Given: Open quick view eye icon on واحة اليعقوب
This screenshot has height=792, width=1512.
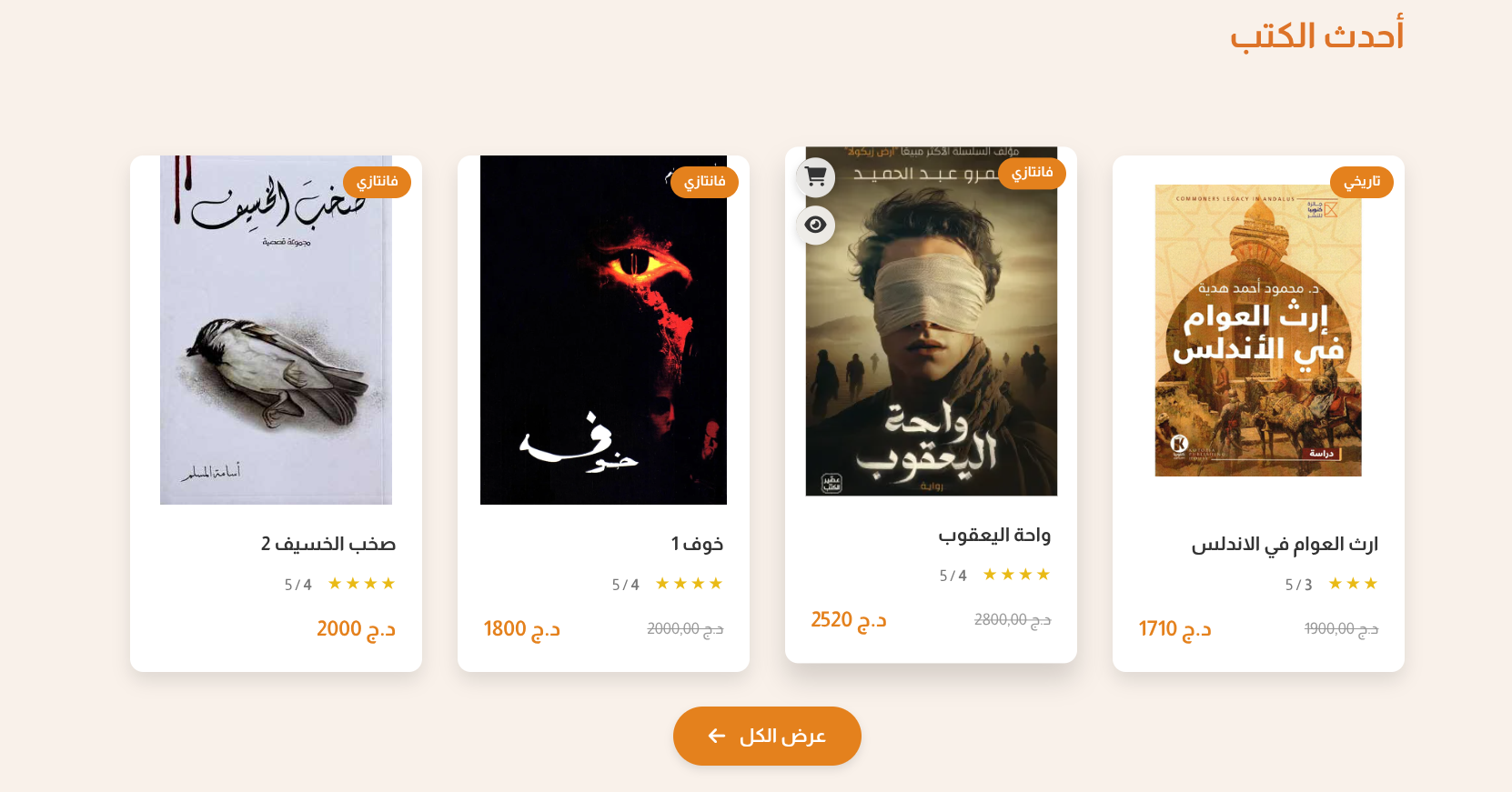Looking at the screenshot, I should point(815,225).
